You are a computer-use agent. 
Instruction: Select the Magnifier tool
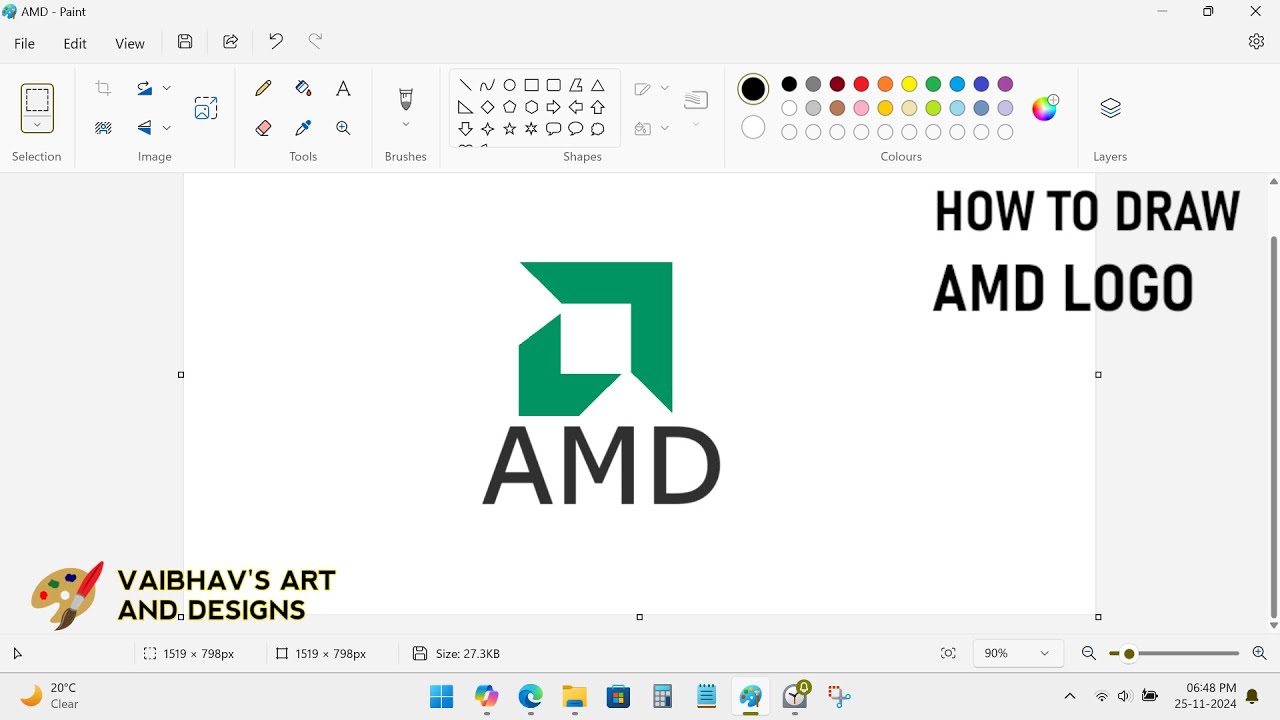[x=343, y=128]
